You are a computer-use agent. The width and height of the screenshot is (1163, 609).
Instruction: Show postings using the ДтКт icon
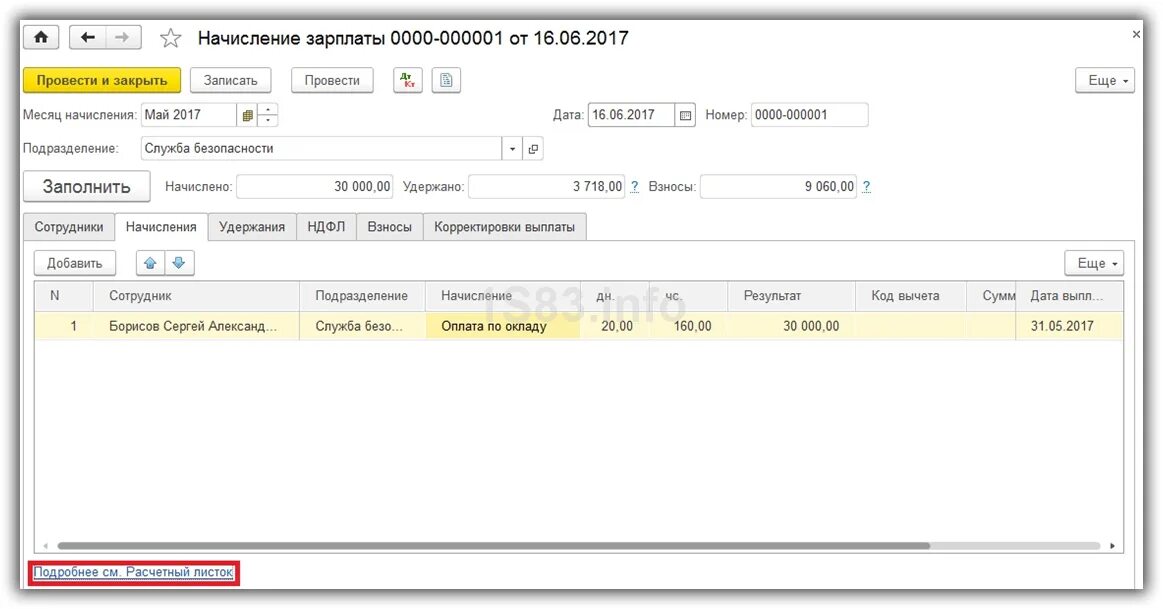click(407, 80)
